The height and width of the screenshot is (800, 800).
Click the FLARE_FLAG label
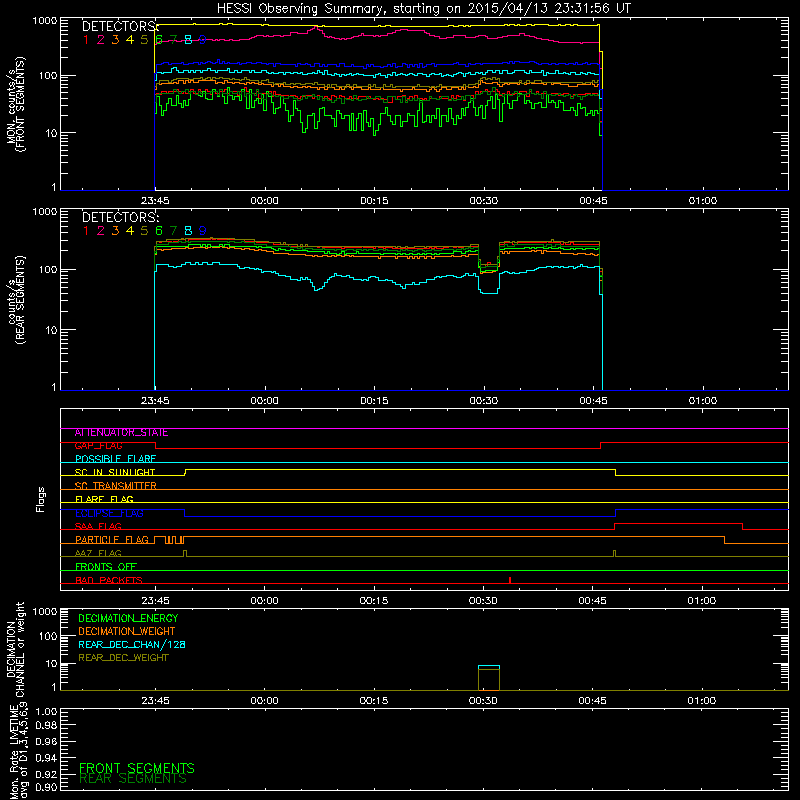tap(104, 499)
